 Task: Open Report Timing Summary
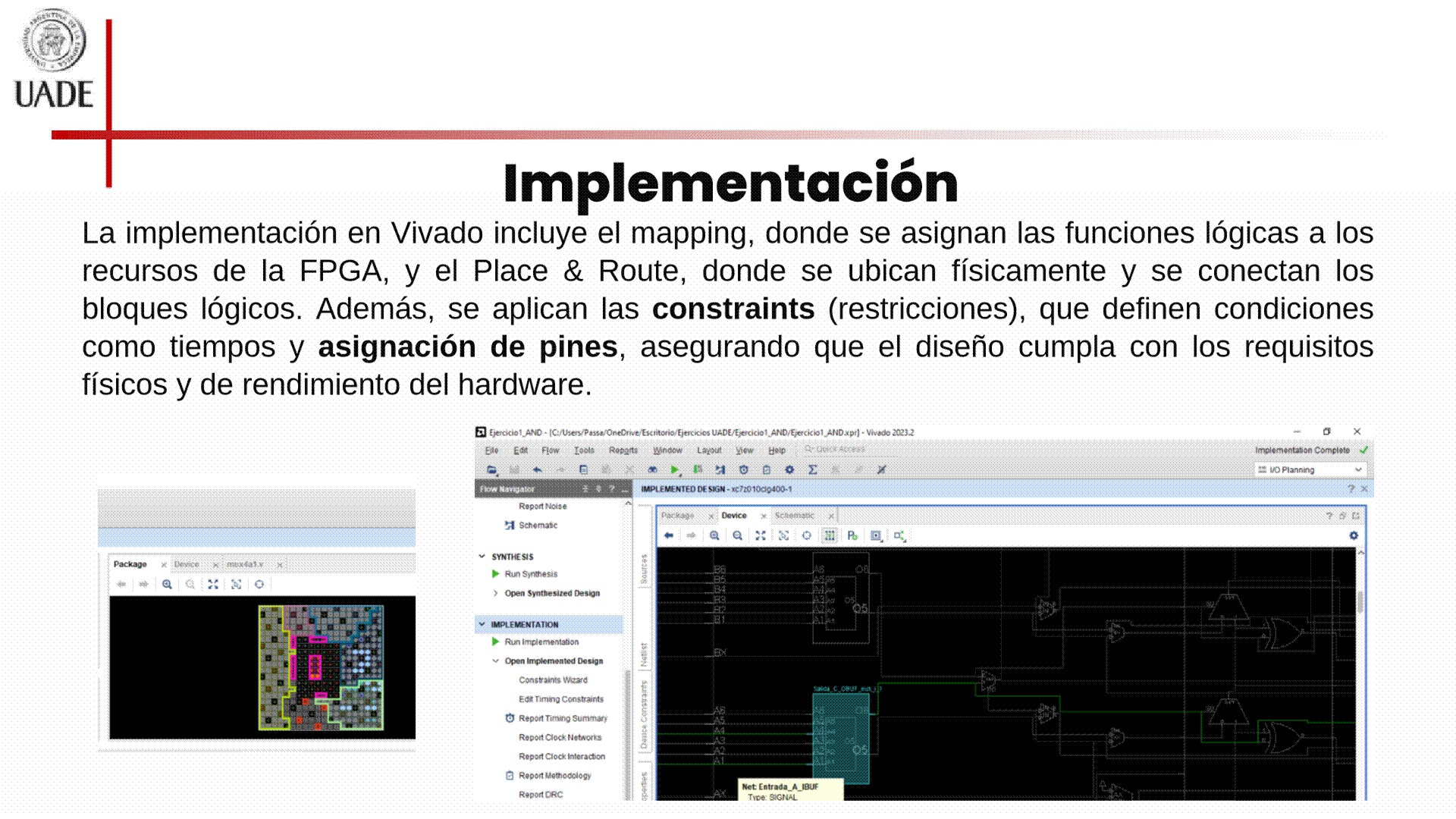tap(563, 718)
